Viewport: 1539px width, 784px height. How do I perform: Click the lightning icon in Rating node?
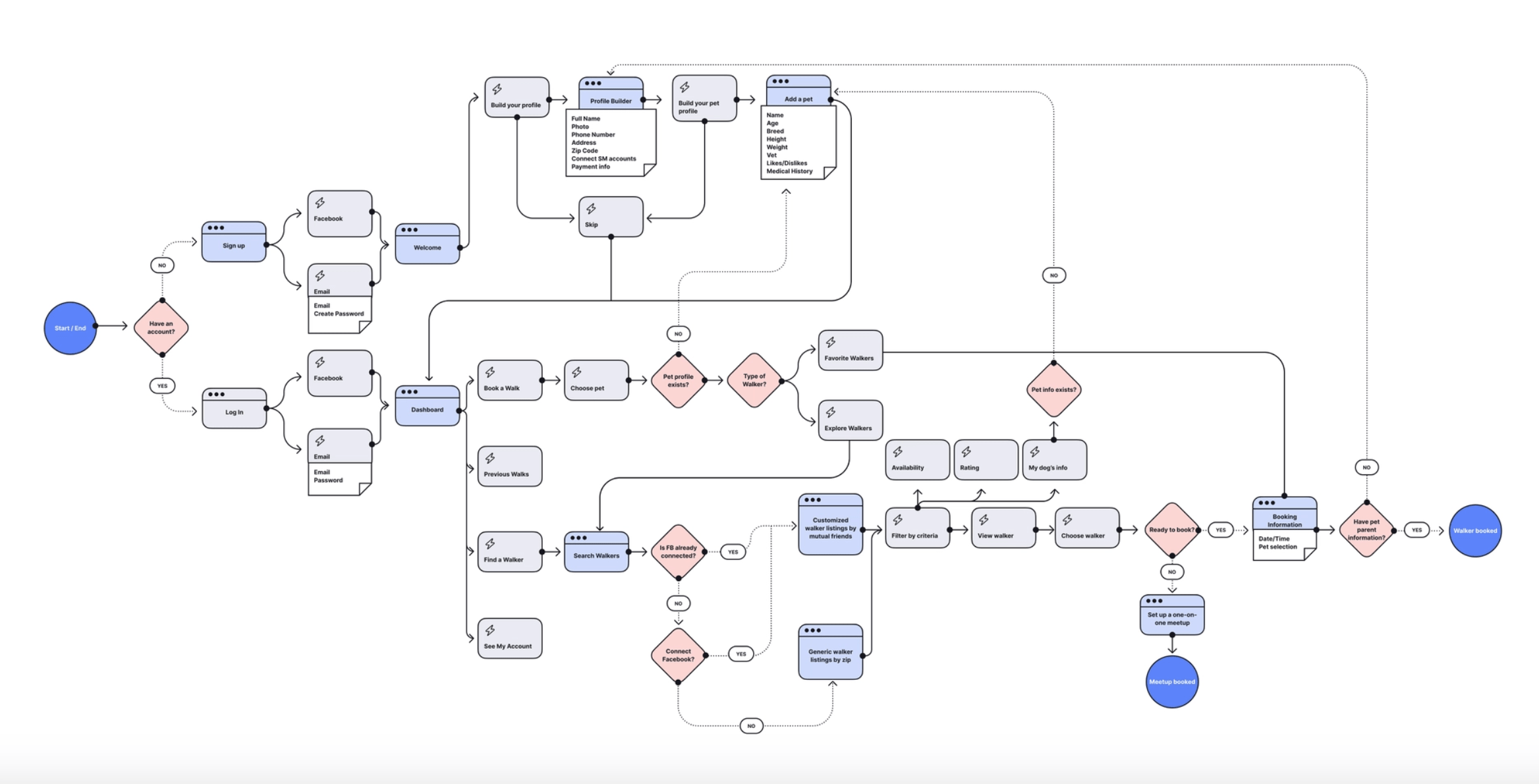coord(966,452)
